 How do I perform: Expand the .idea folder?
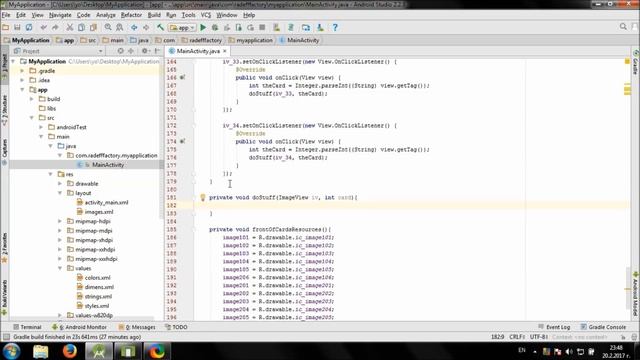coord(22,80)
